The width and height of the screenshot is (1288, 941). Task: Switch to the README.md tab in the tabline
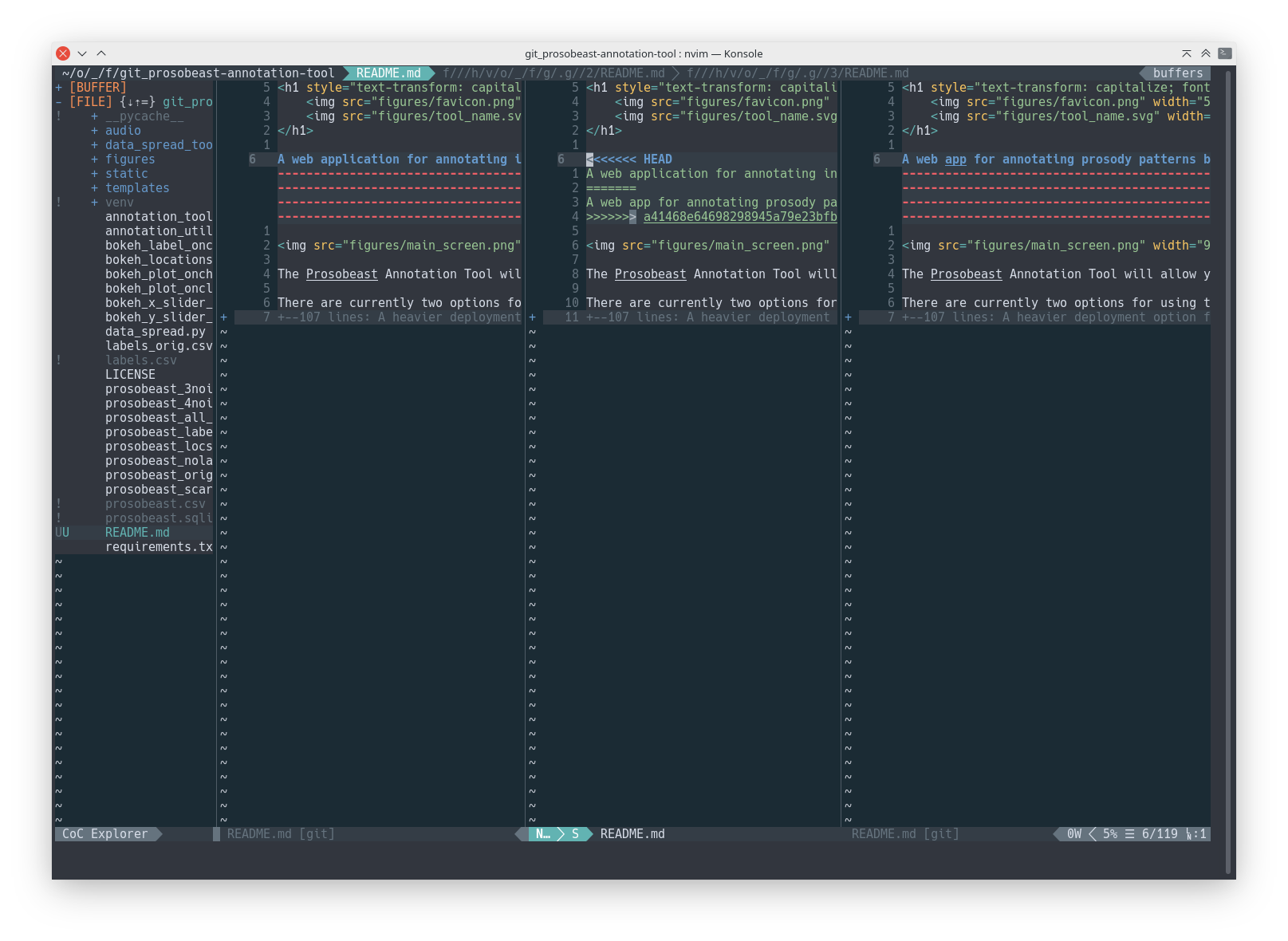388,73
